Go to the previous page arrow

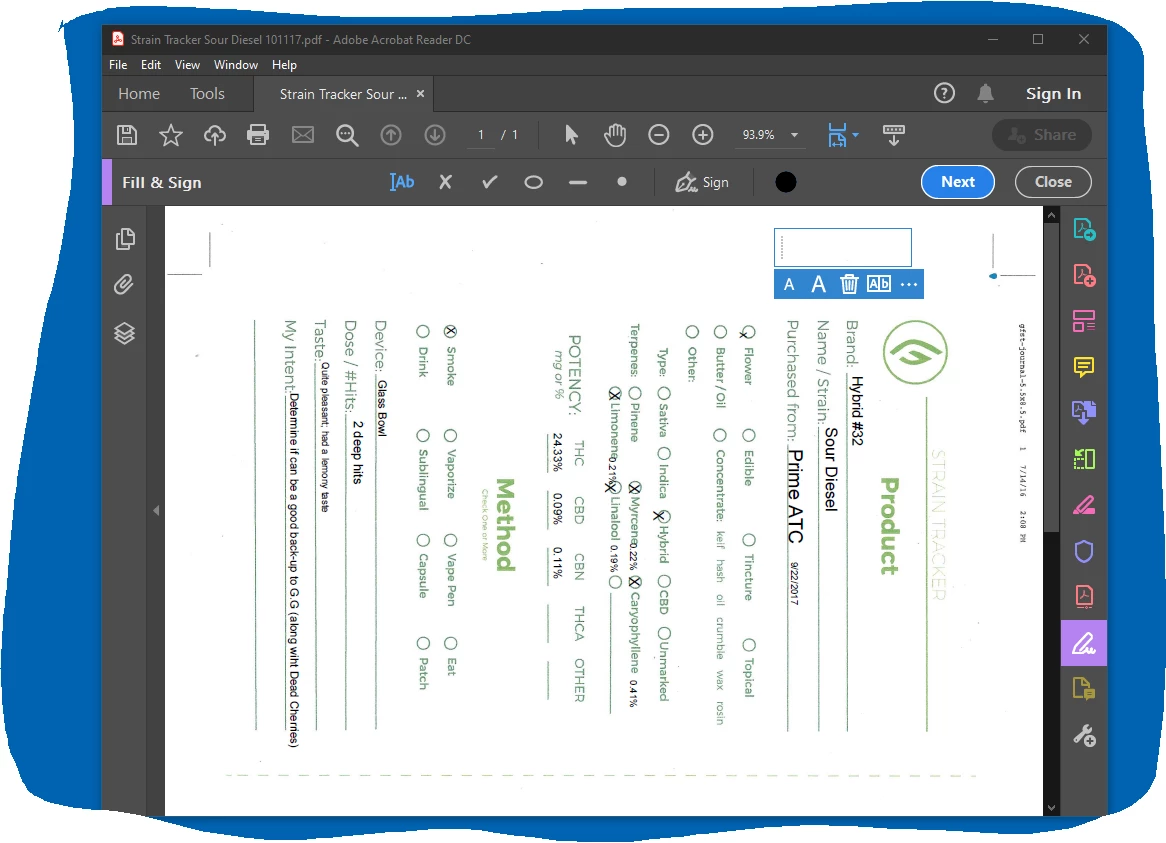point(391,135)
